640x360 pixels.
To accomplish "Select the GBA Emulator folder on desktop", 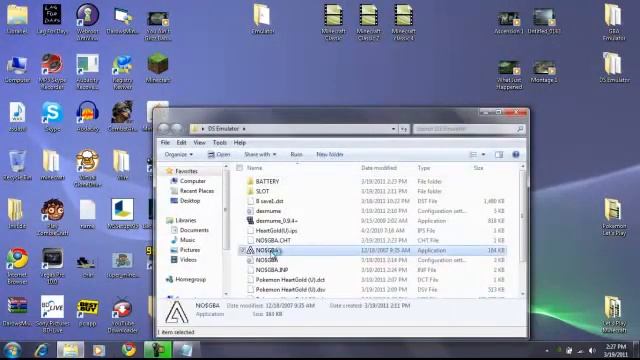I will 614,22.
